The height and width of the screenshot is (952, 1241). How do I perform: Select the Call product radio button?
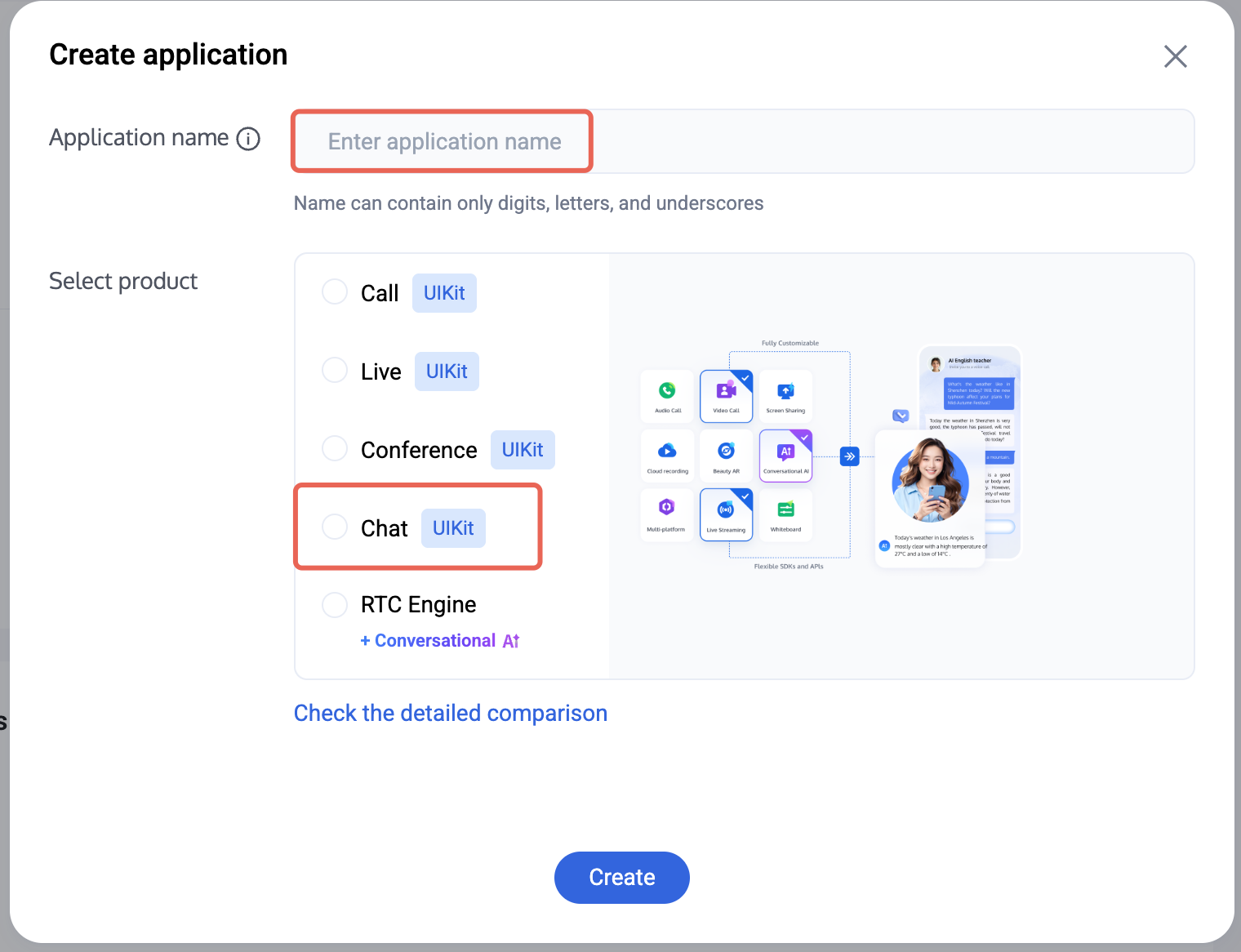[335, 291]
